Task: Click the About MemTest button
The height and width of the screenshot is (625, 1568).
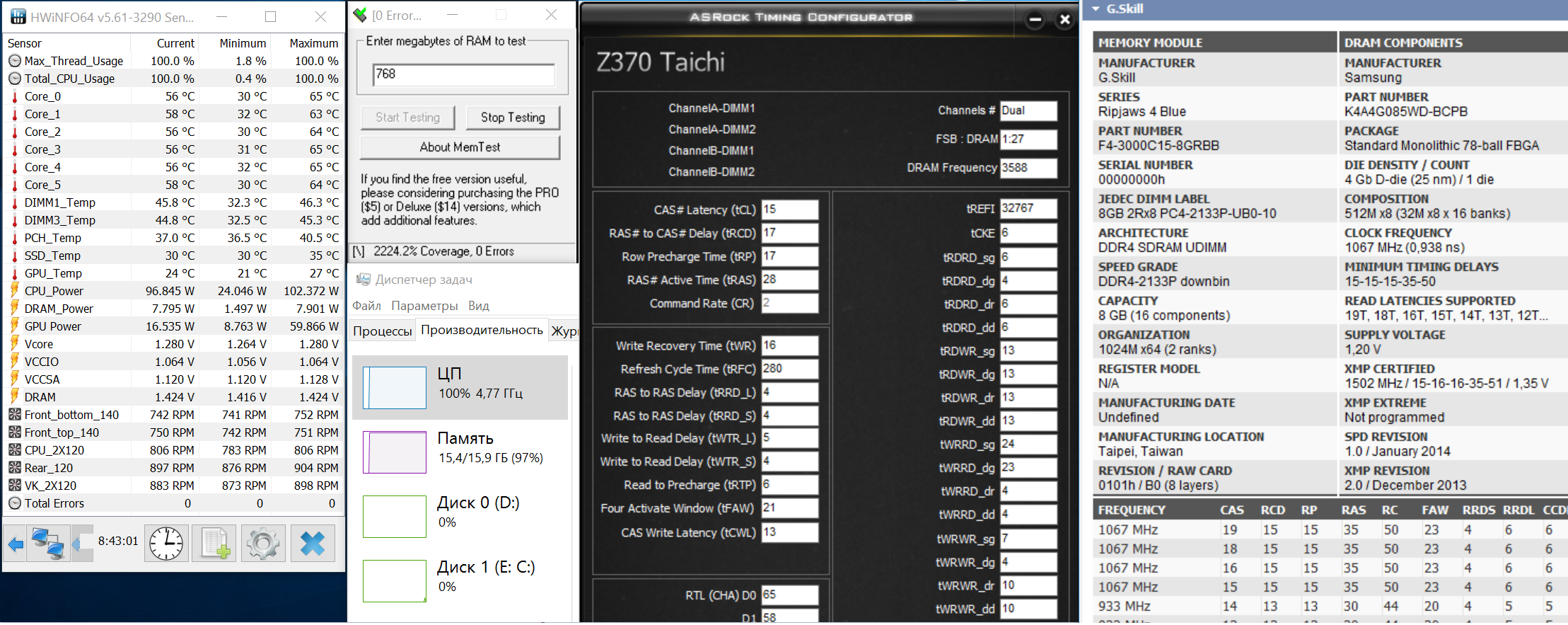Action: tap(460, 147)
